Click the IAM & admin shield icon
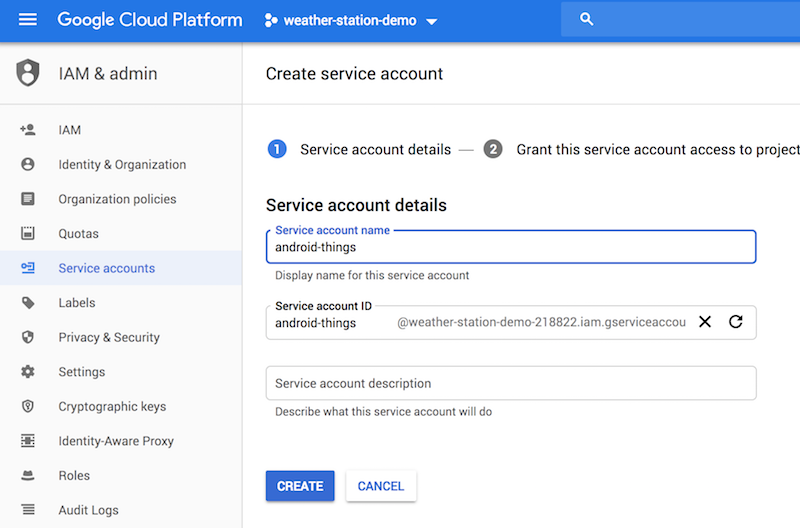800x528 pixels. (x=28, y=73)
